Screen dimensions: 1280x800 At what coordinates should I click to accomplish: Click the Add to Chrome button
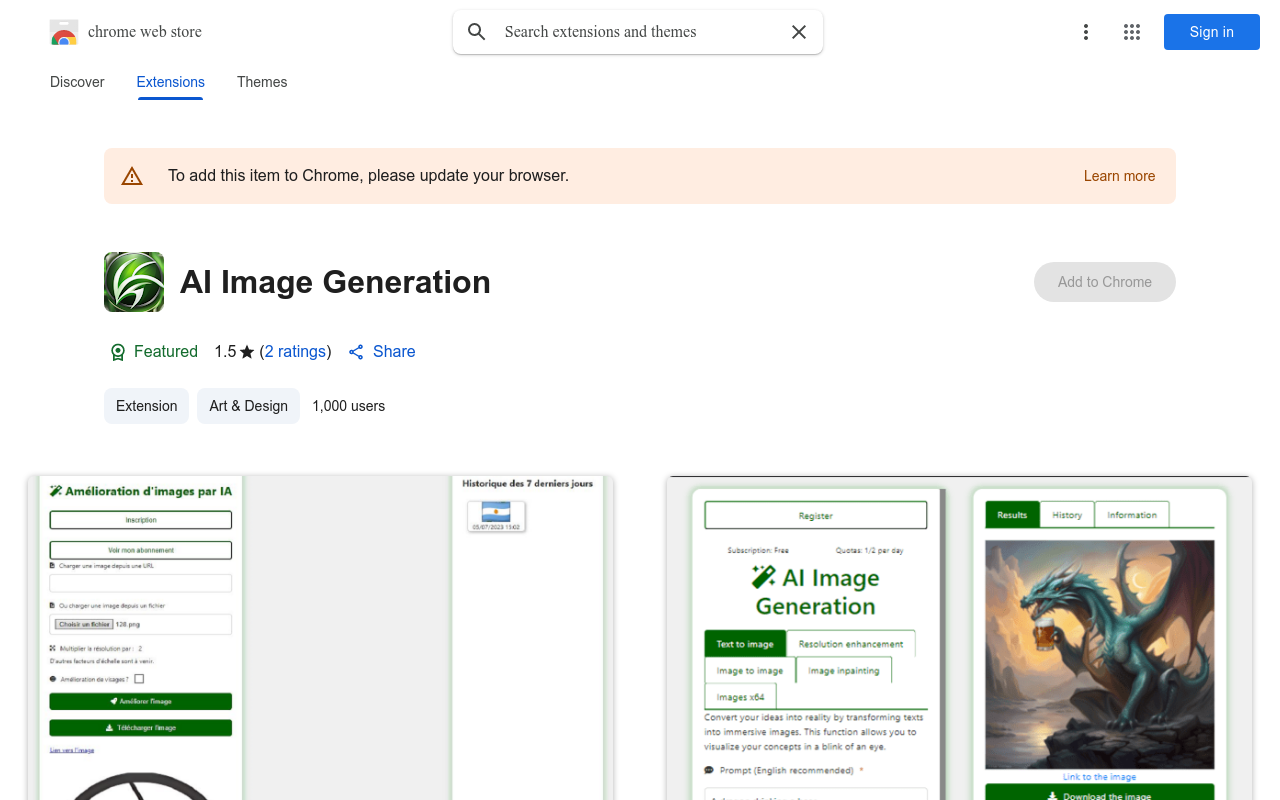click(x=1105, y=282)
